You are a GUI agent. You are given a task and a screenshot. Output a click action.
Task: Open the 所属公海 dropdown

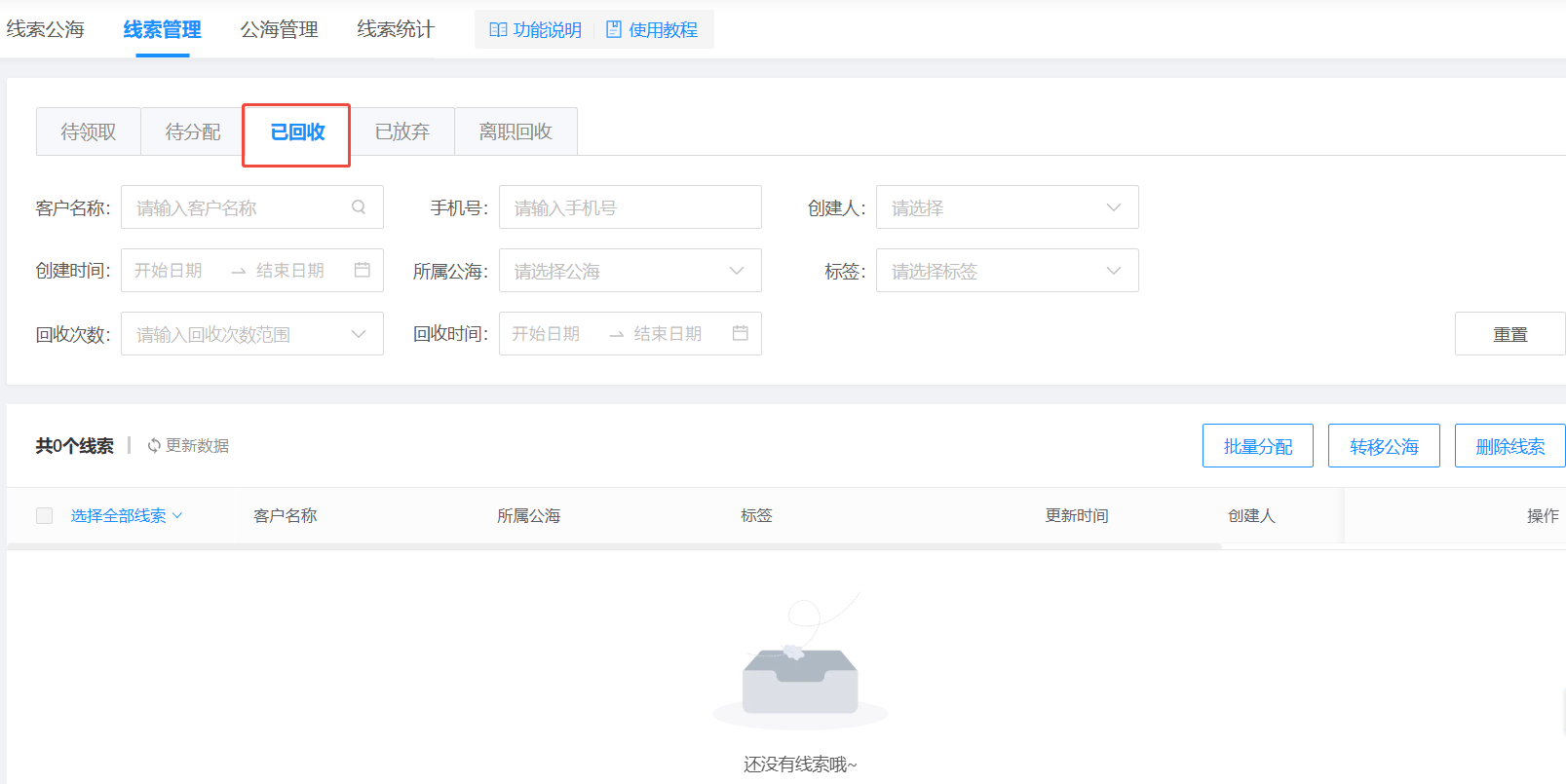[x=630, y=271]
